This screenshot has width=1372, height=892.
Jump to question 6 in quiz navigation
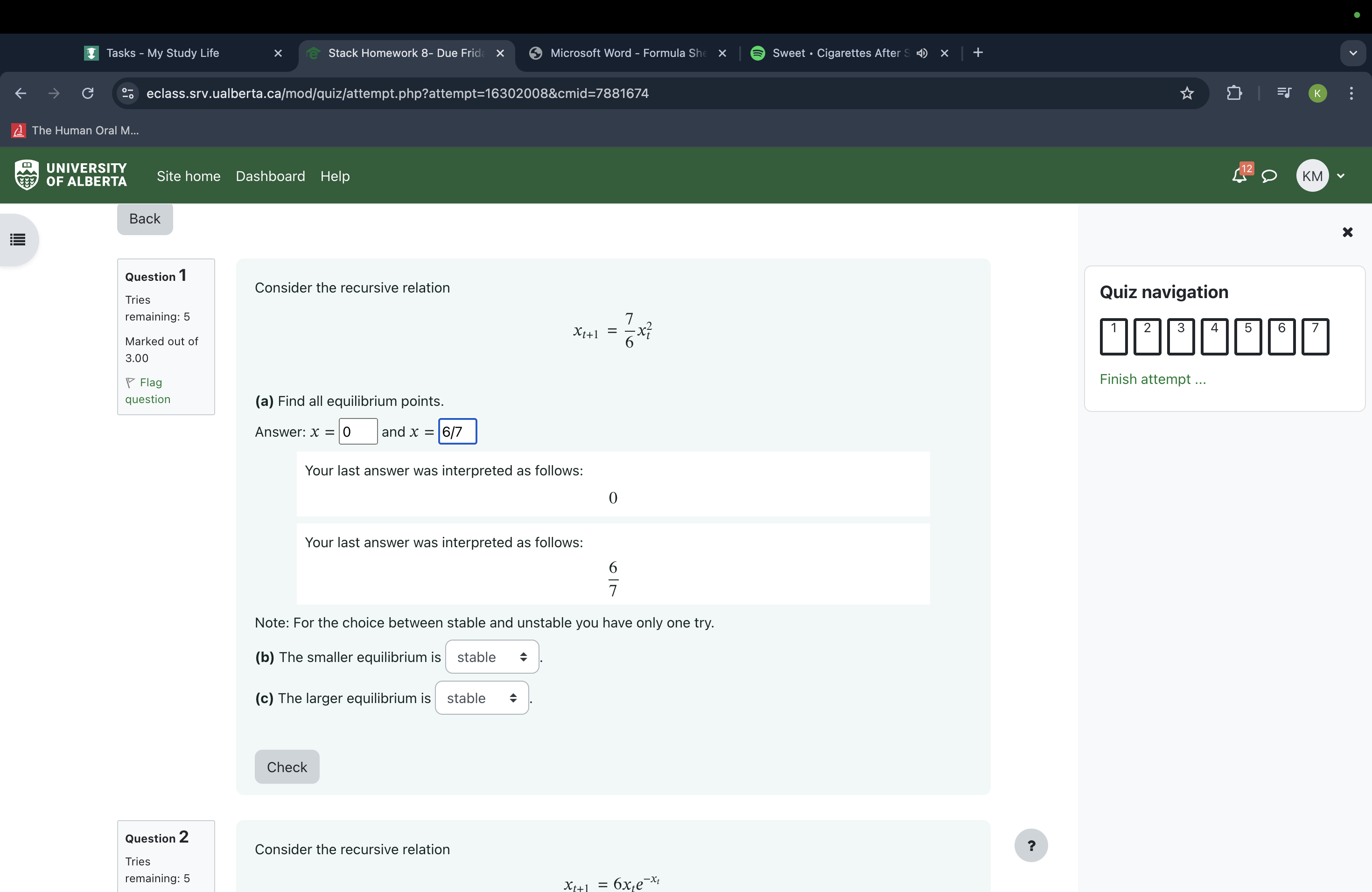coord(1281,336)
